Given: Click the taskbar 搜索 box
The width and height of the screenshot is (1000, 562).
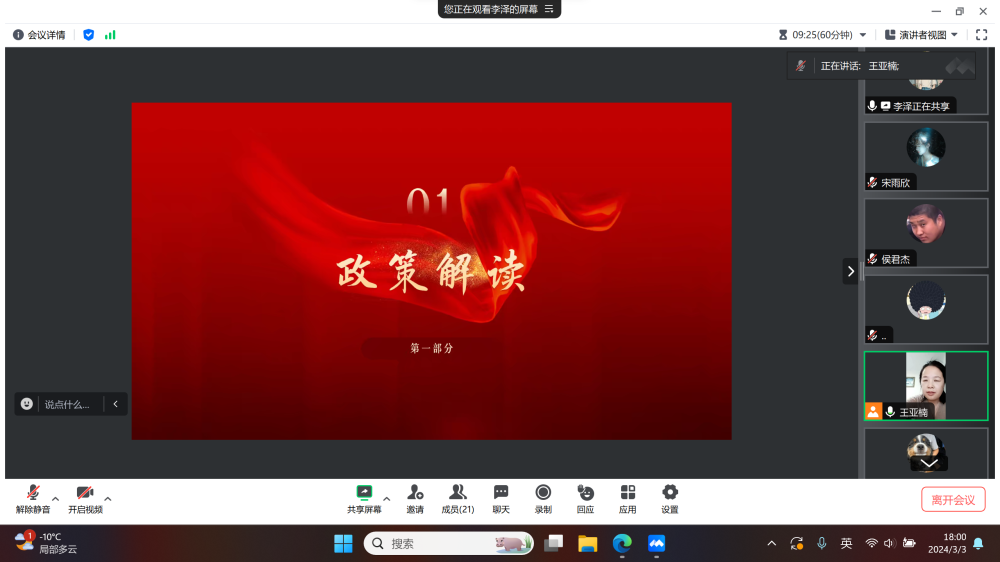Looking at the screenshot, I should point(448,544).
